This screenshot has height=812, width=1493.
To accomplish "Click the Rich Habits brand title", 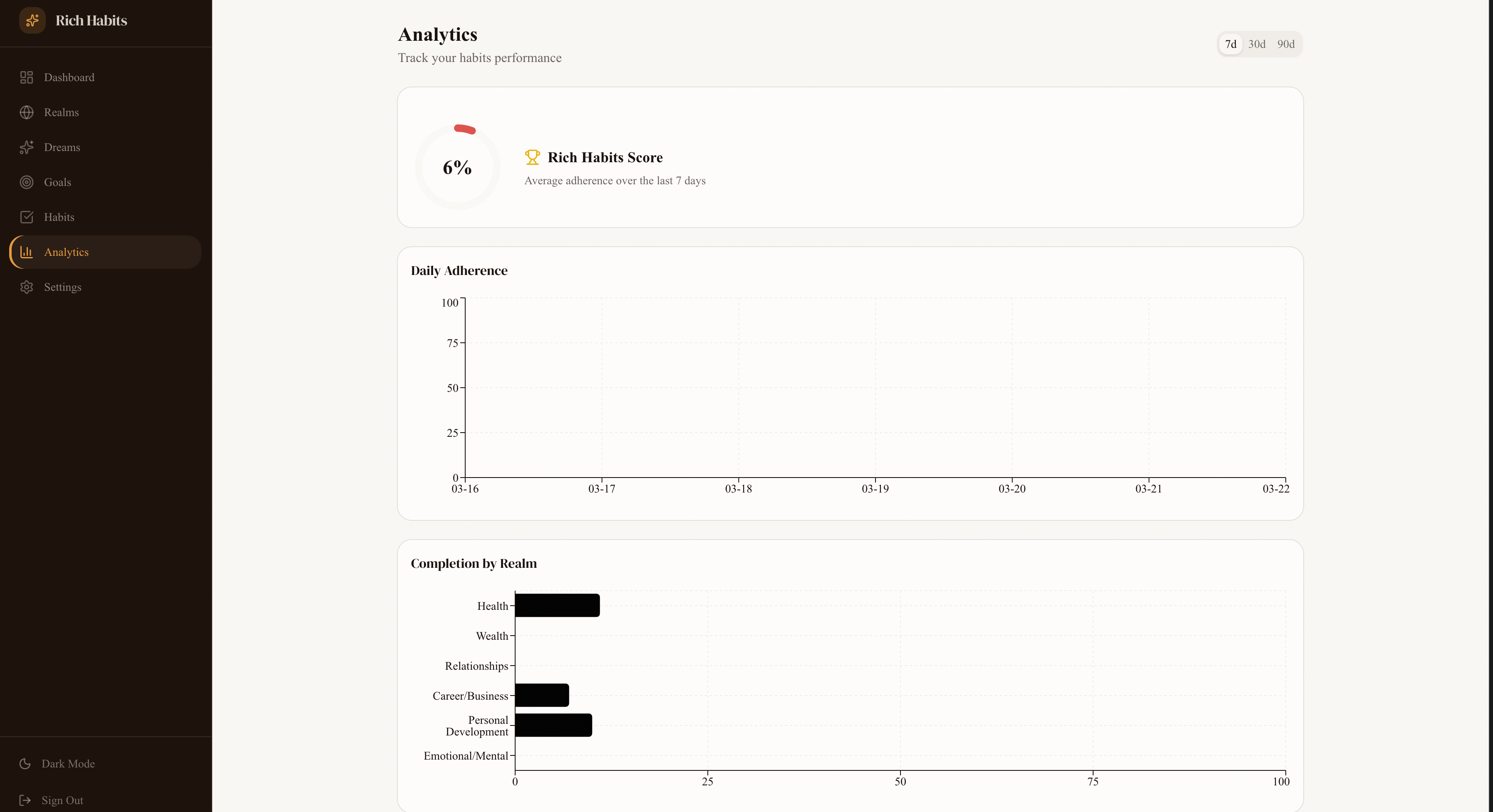I will [x=91, y=20].
